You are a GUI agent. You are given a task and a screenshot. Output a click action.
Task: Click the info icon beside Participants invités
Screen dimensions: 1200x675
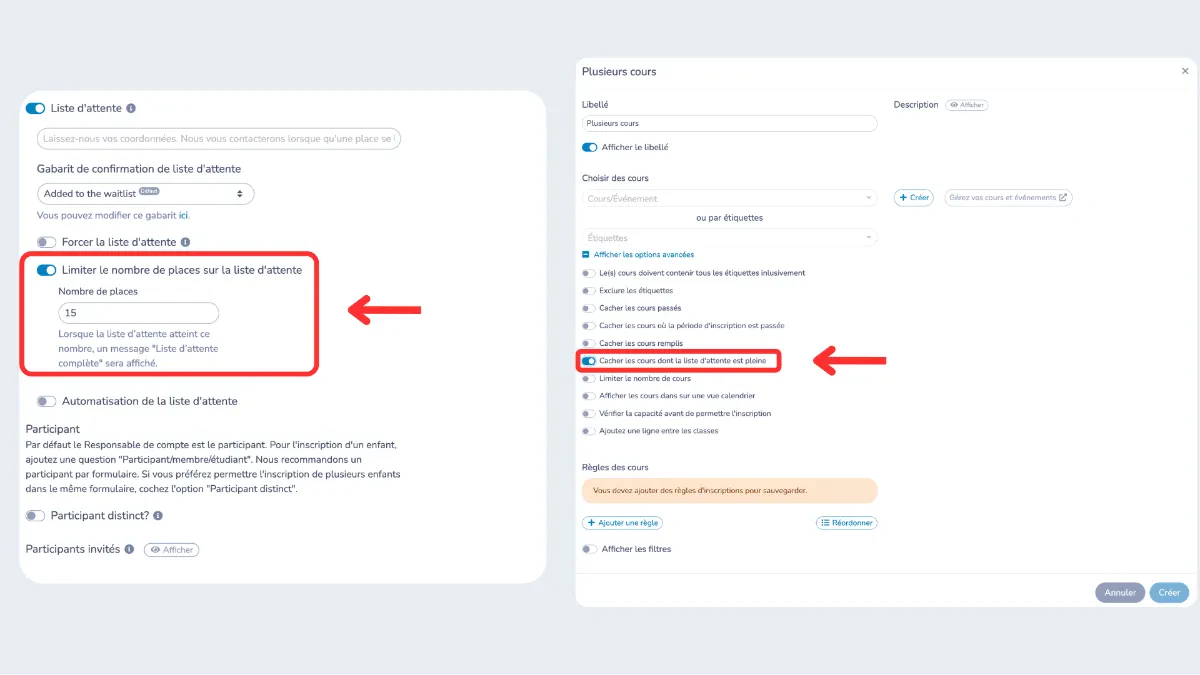[x=129, y=549]
